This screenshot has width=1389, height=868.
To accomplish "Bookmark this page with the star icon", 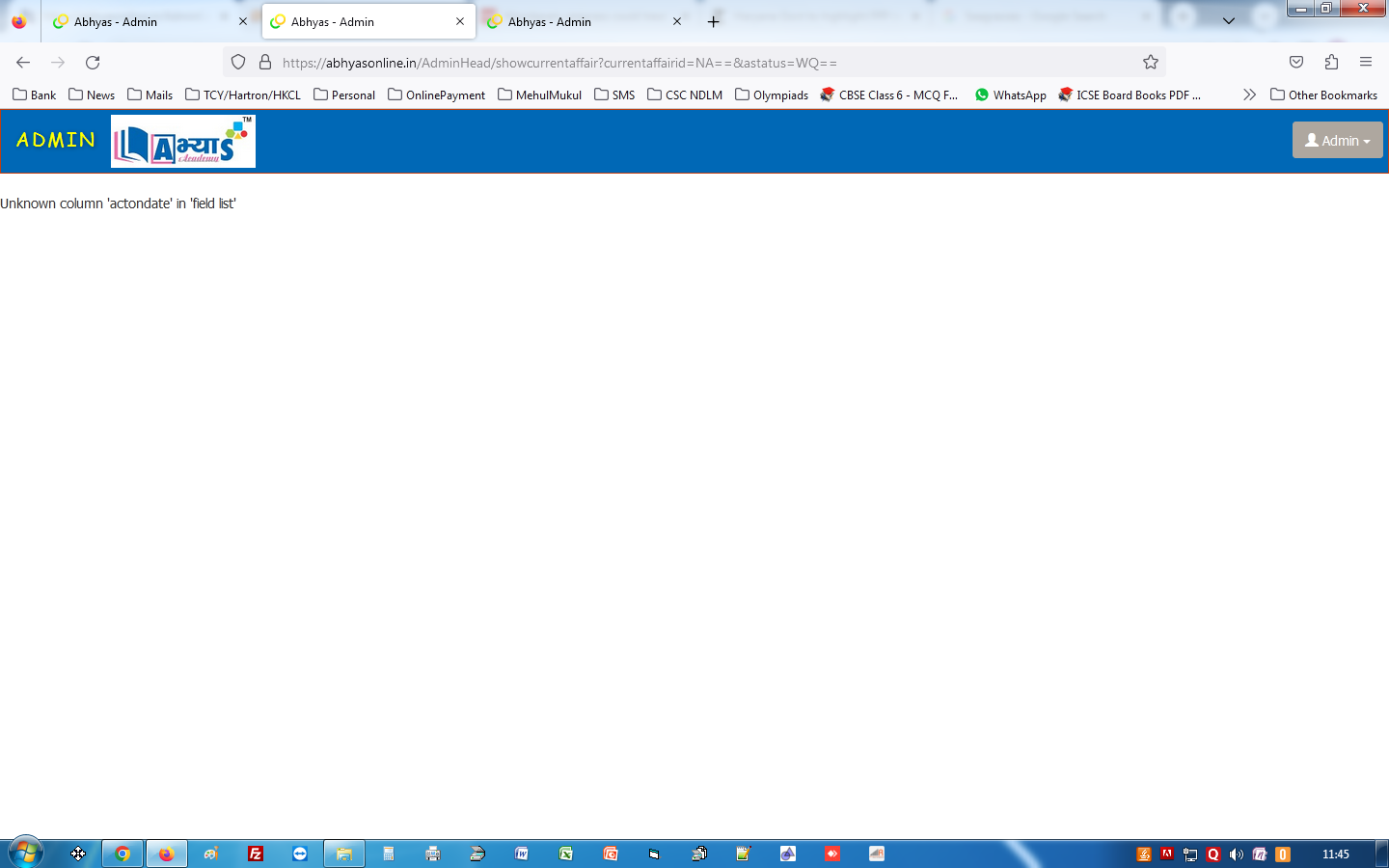I will click(1151, 63).
